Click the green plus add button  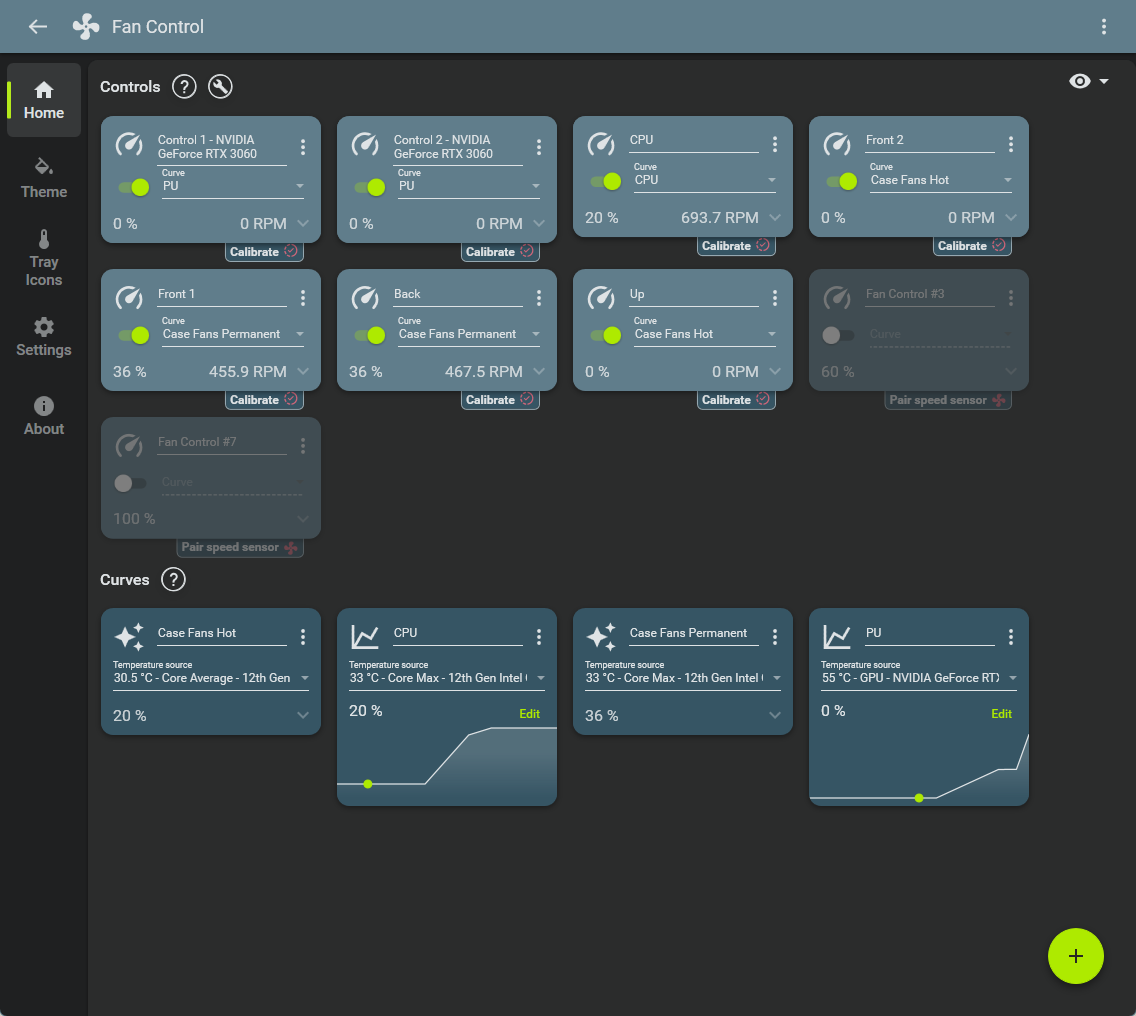pyautogui.click(x=1075, y=956)
